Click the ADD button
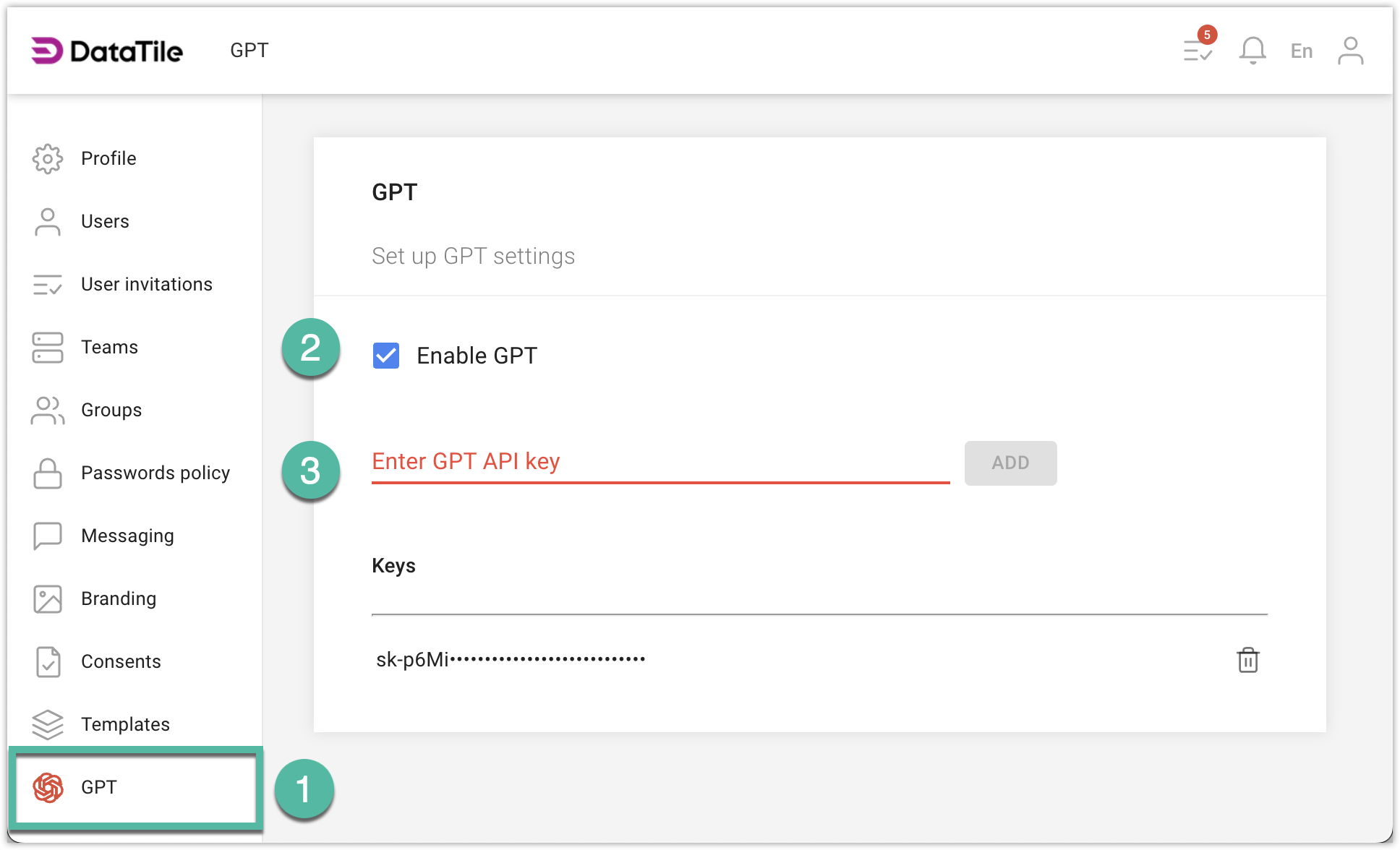The height and width of the screenshot is (850, 1400). 1010,463
